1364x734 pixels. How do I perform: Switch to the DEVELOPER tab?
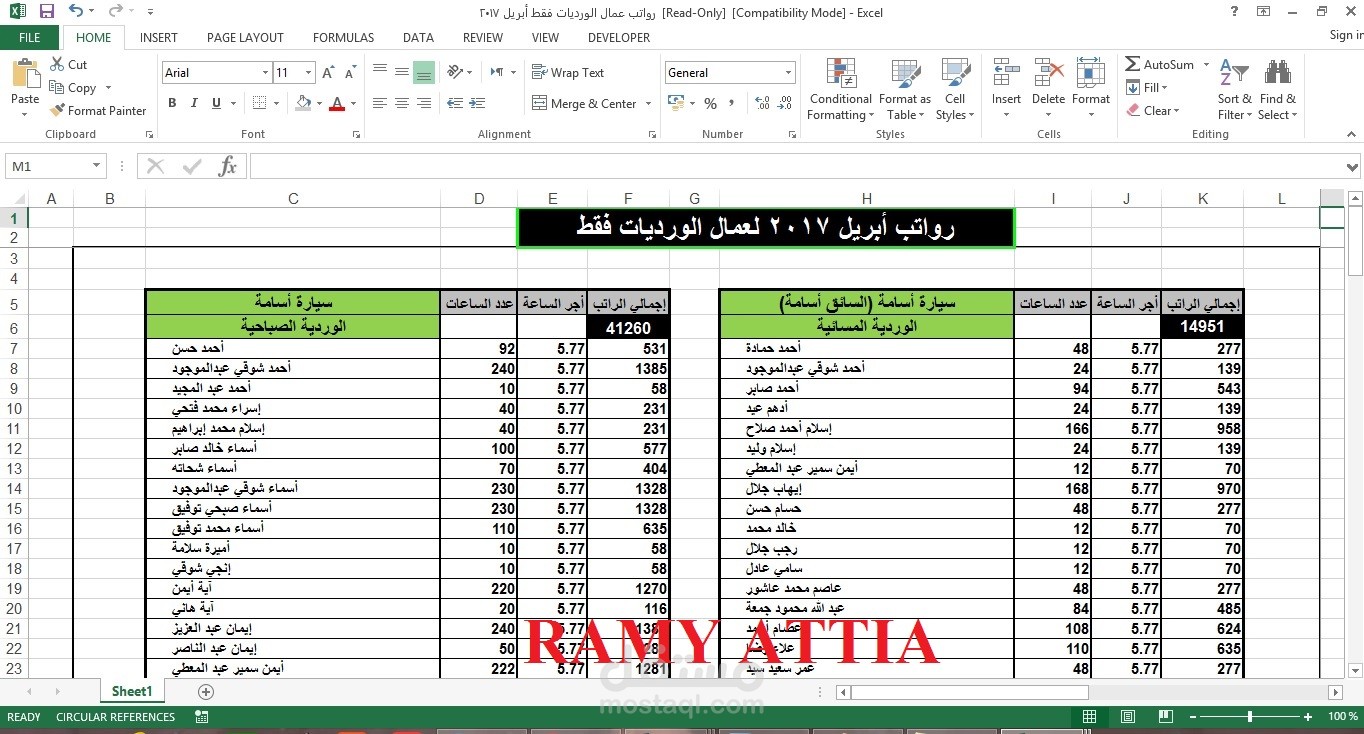point(619,38)
